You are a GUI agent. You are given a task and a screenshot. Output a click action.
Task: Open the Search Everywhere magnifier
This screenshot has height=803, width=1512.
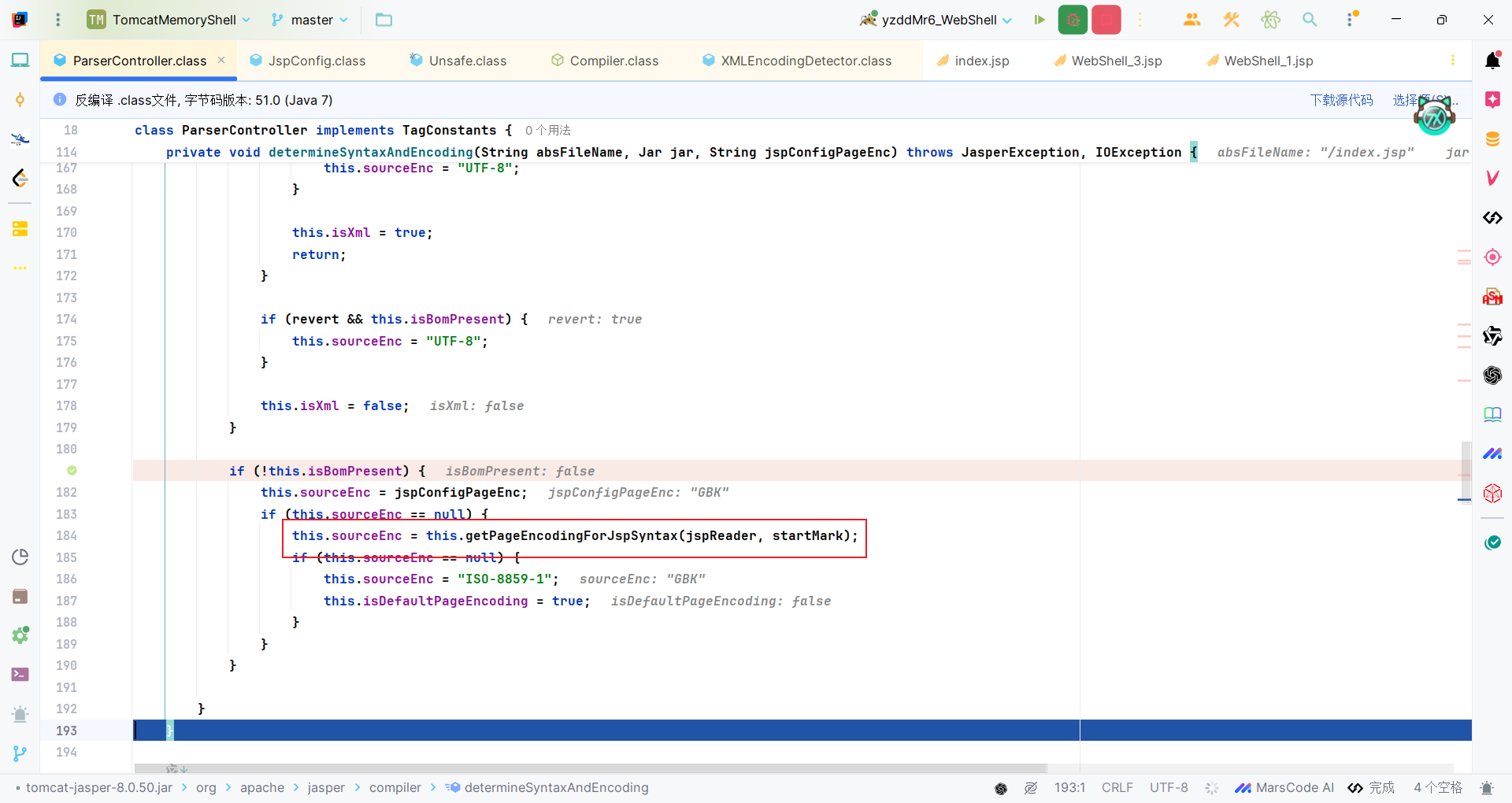pyautogui.click(x=1310, y=20)
